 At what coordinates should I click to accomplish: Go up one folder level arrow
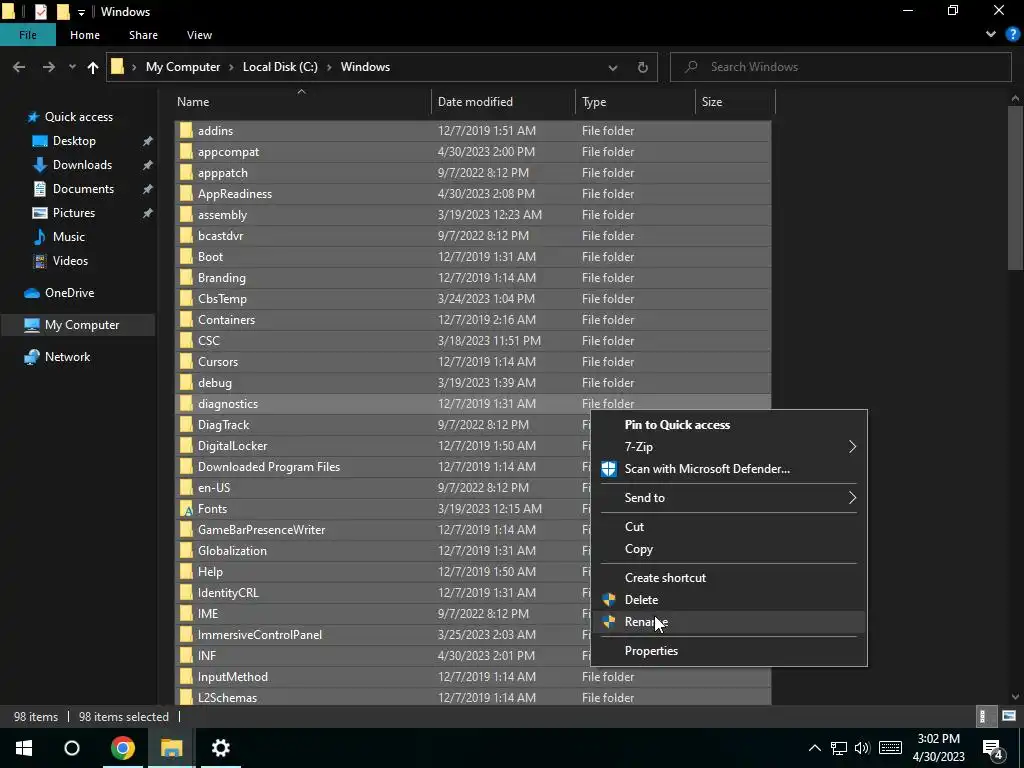pos(93,67)
